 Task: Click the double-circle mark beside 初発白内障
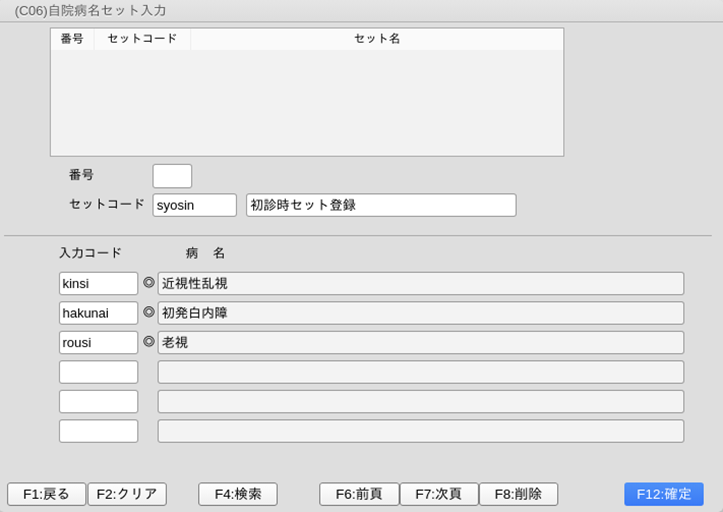pos(149,312)
